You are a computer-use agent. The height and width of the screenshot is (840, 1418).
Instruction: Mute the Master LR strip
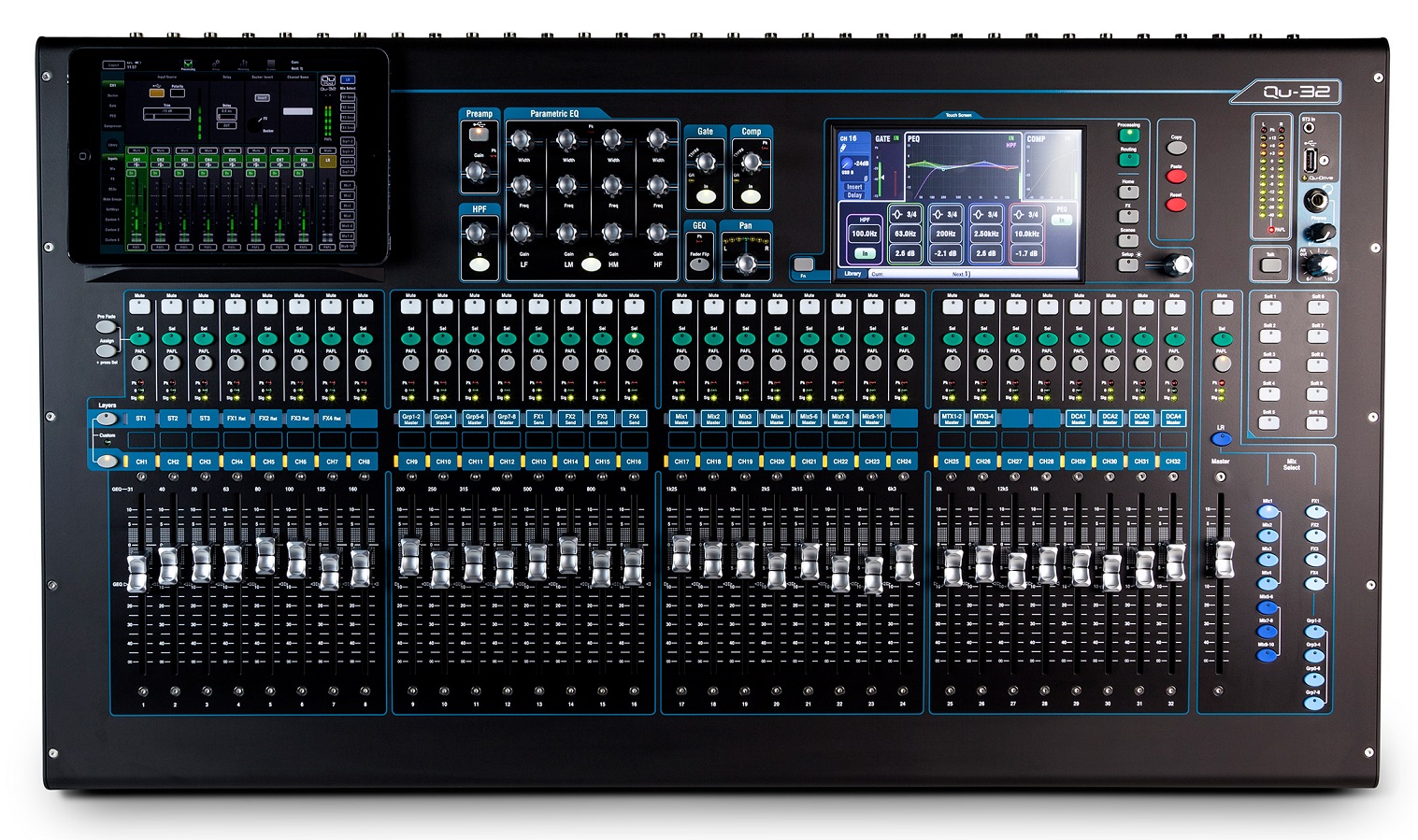coord(1222,306)
